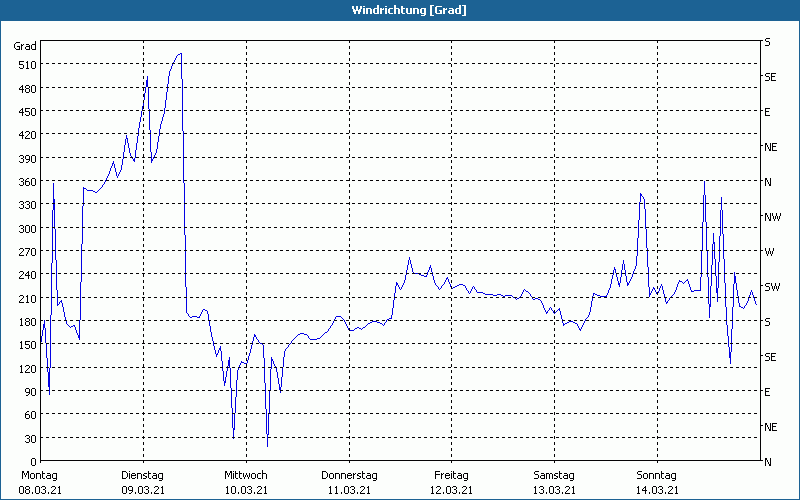Click the 'Mittwoch' day label
The height and width of the screenshot is (500, 800).
[x=245, y=476]
